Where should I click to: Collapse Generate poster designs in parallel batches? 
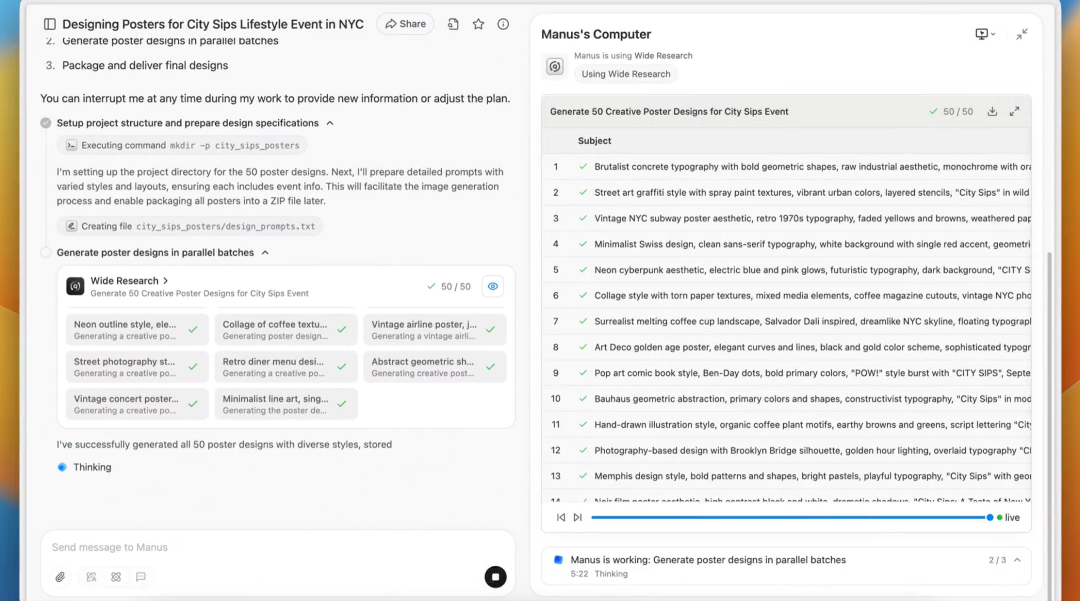coord(265,253)
